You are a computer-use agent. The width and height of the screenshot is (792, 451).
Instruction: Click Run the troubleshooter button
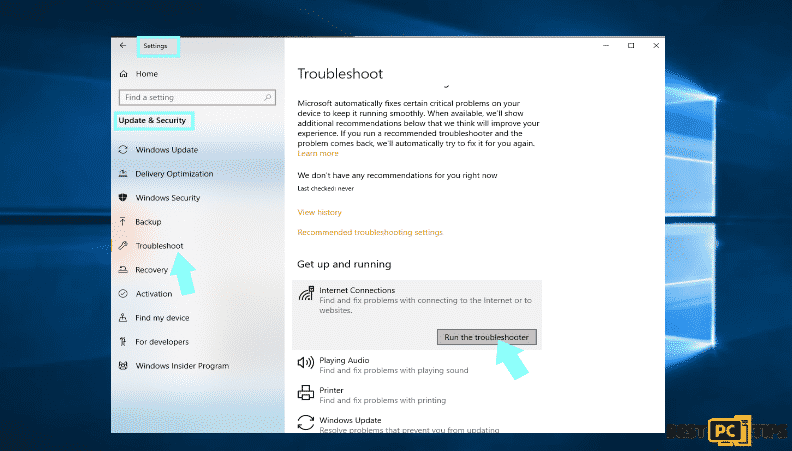486,337
